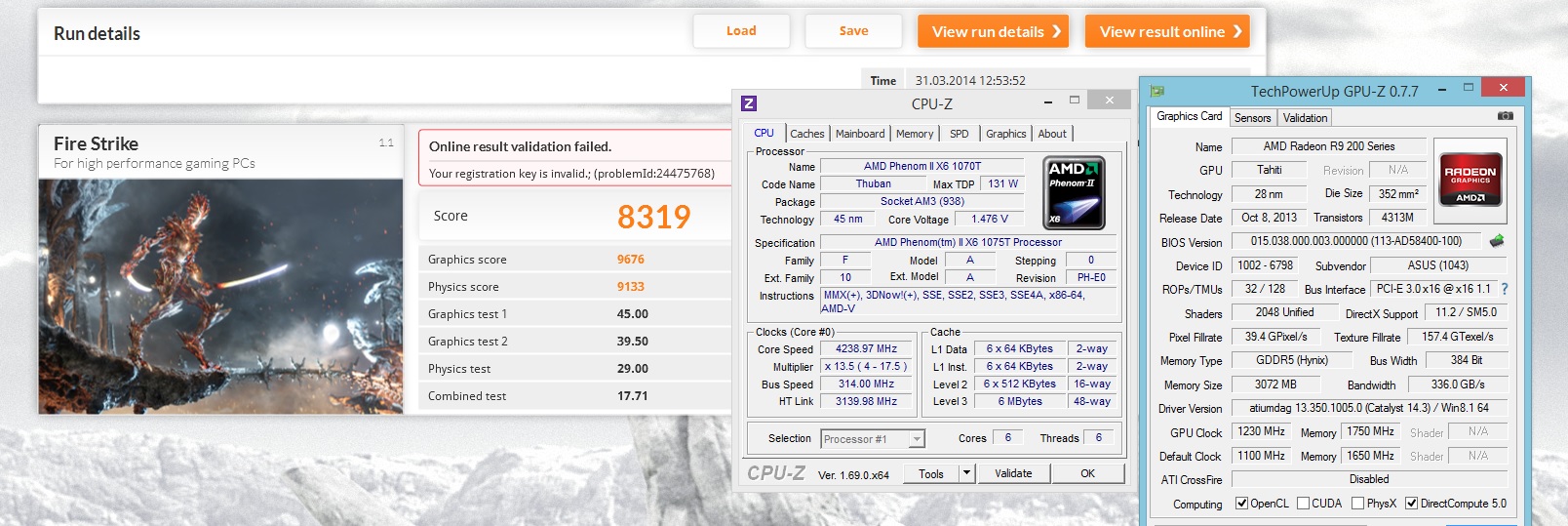Click the Multiplier x 13.5 value
The image size is (1568, 526).
point(866,366)
